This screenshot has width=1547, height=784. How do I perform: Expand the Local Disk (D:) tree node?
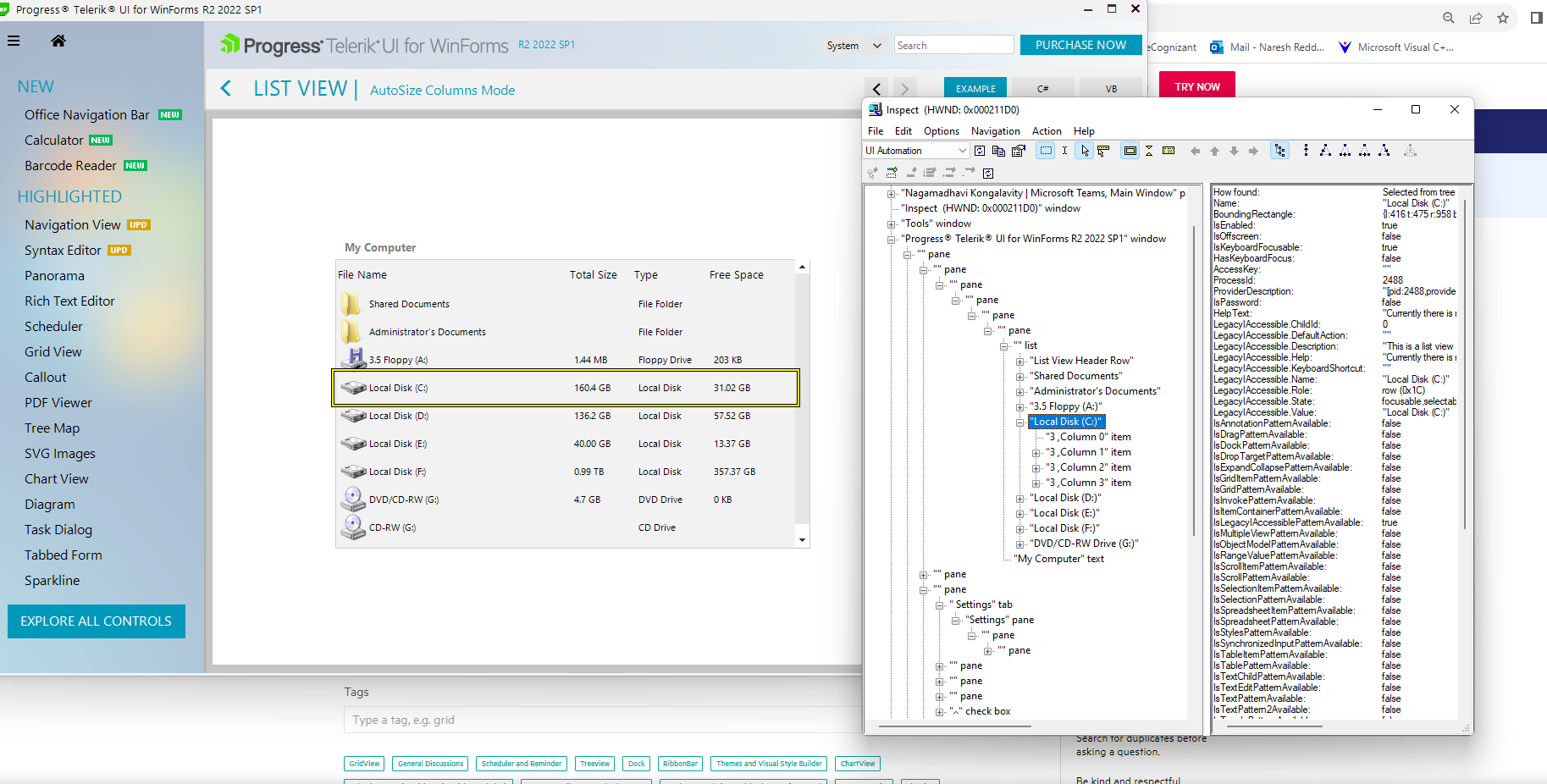[x=1020, y=498]
